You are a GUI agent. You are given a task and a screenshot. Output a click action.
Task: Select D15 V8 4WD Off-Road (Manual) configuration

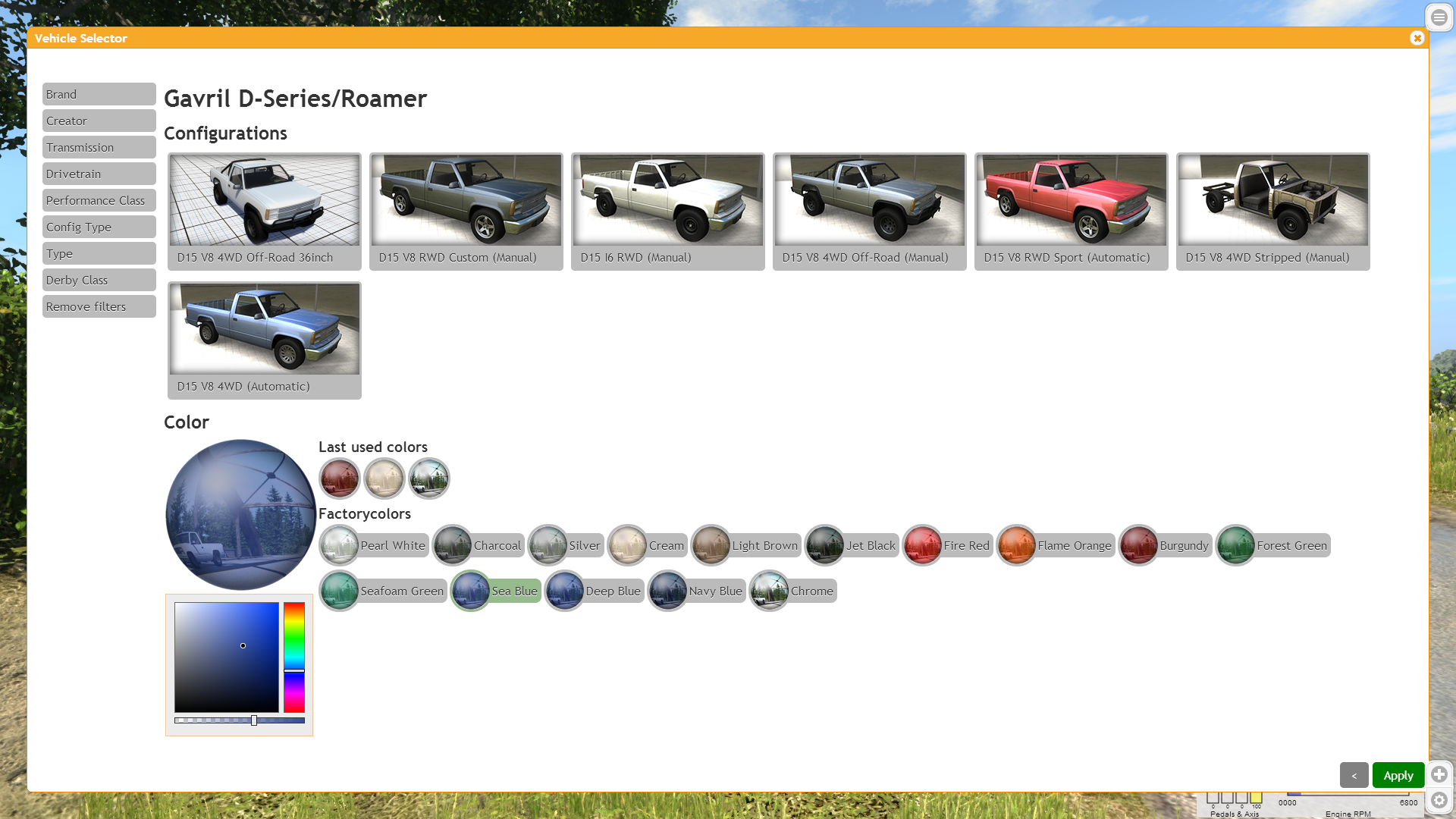pyautogui.click(x=870, y=212)
